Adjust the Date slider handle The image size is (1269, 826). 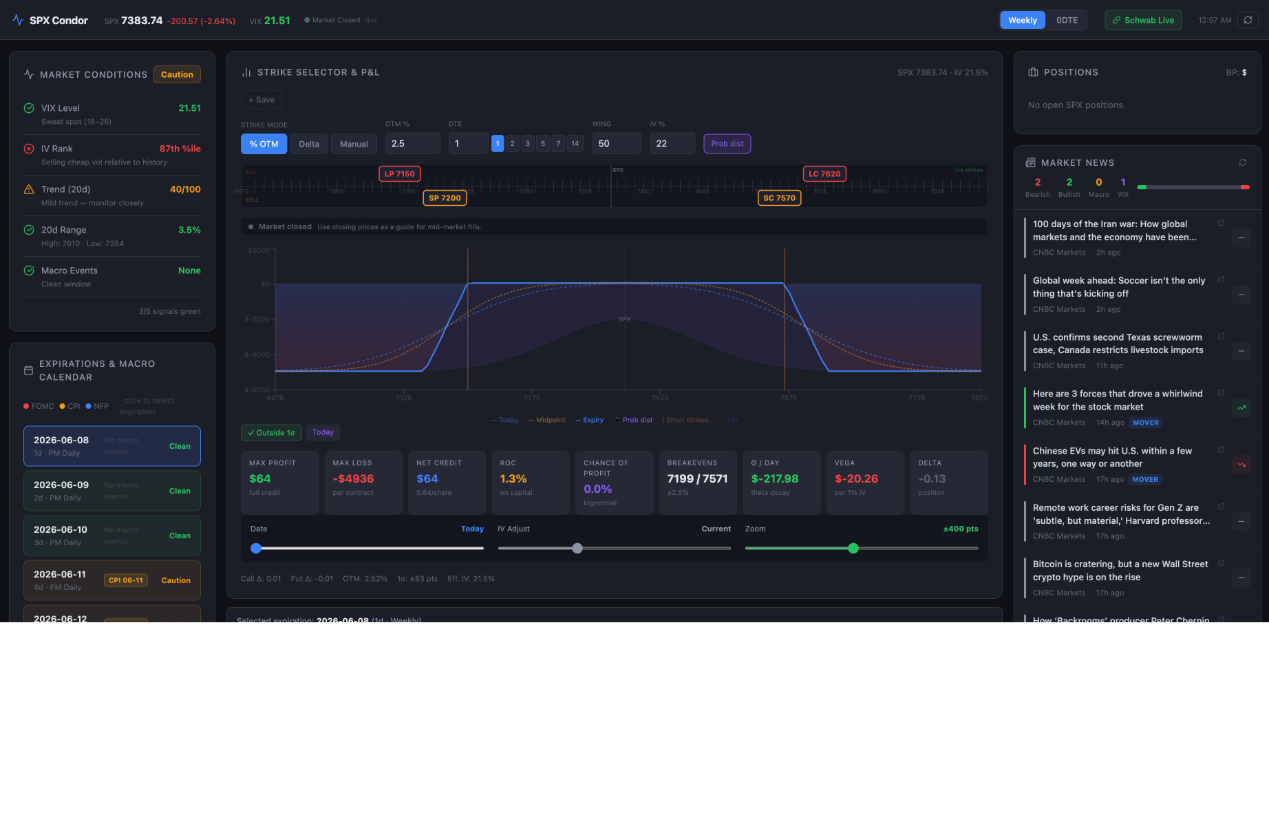pyautogui.click(x=256, y=548)
